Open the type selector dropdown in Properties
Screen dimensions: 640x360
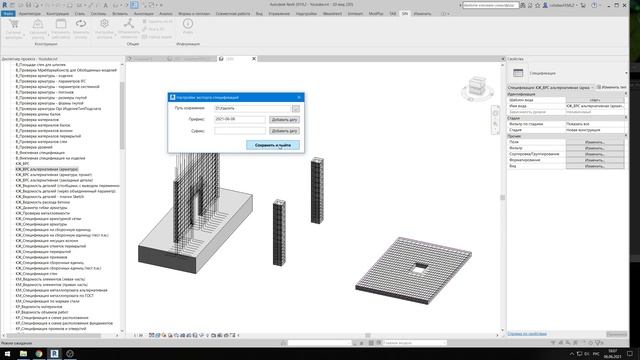626,73
